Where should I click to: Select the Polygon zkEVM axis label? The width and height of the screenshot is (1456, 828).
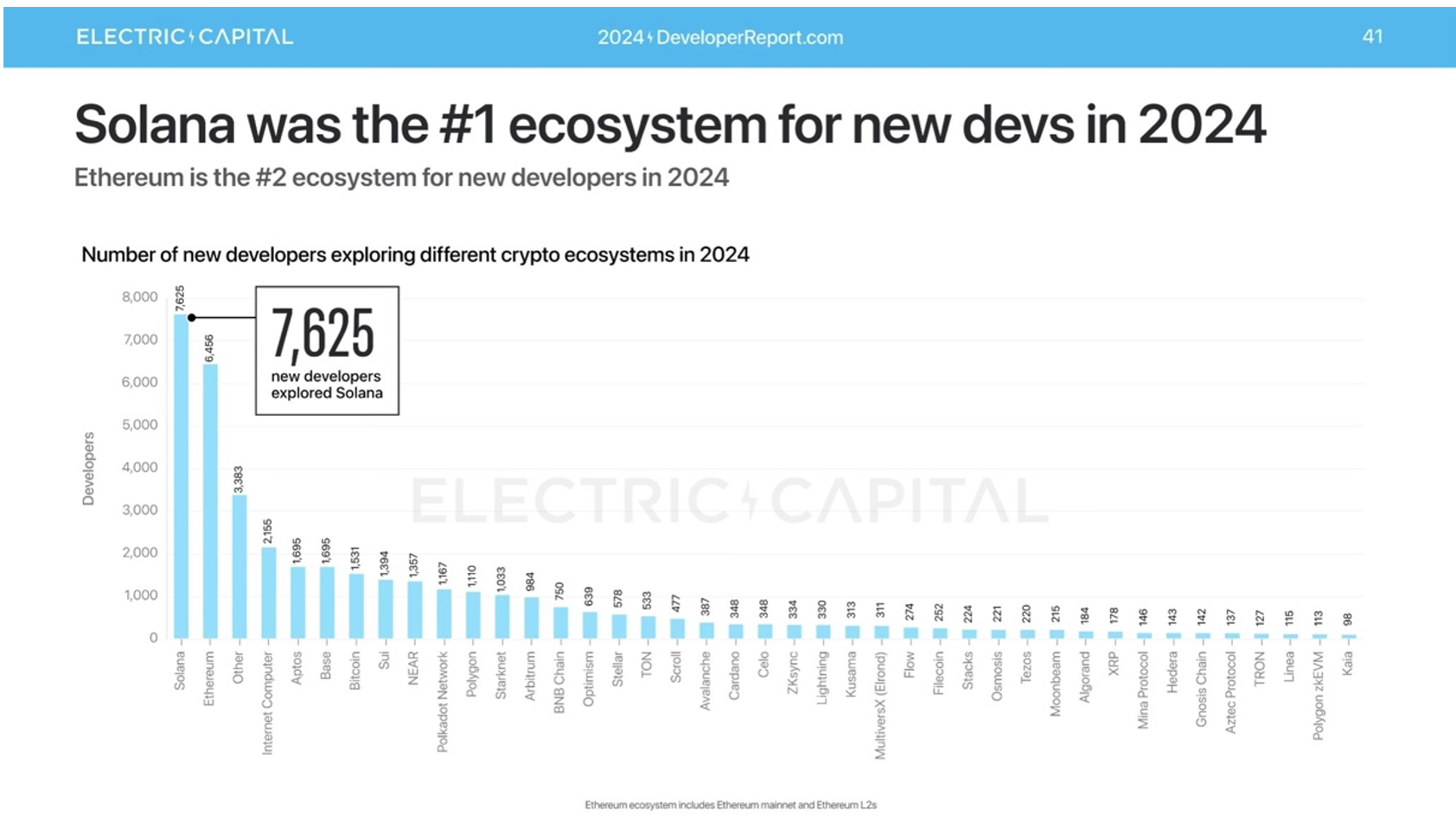pyautogui.click(x=1319, y=696)
